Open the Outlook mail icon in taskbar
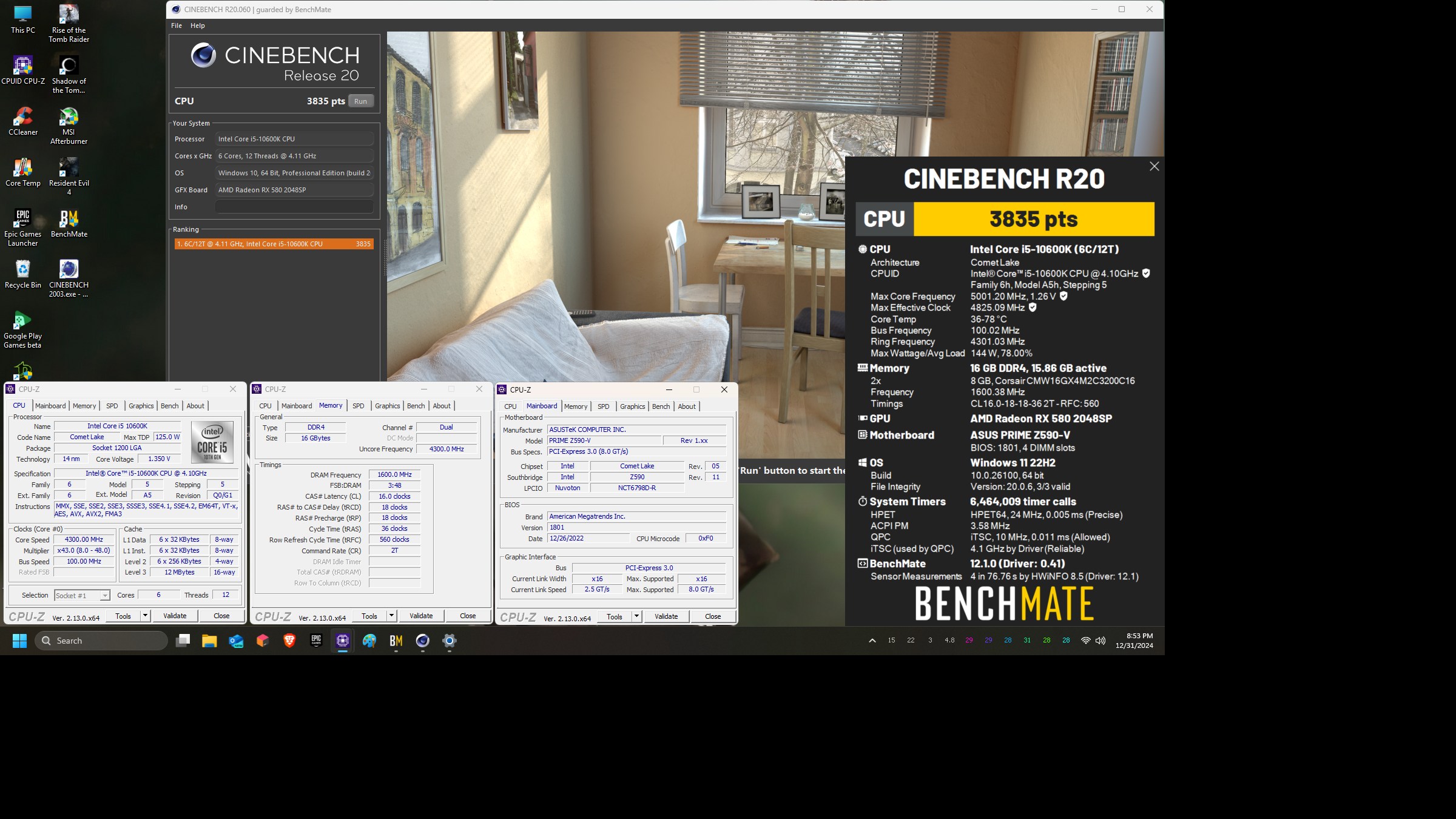This screenshot has height=819, width=1456. pyautogui.click(x=236, y=641)
